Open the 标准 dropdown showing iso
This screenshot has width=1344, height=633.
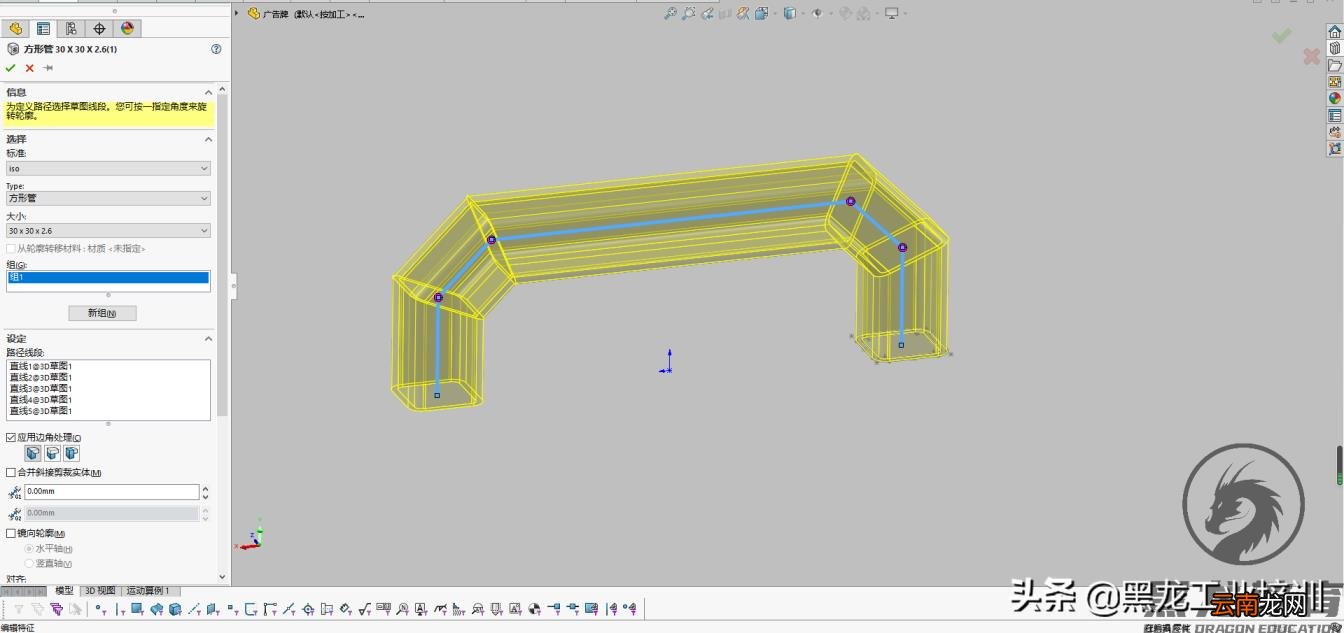tap(108, 168)
